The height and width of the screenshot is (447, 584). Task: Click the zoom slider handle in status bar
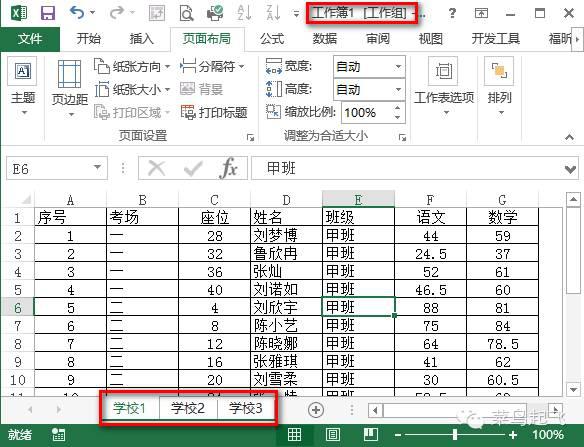(455, 434)
